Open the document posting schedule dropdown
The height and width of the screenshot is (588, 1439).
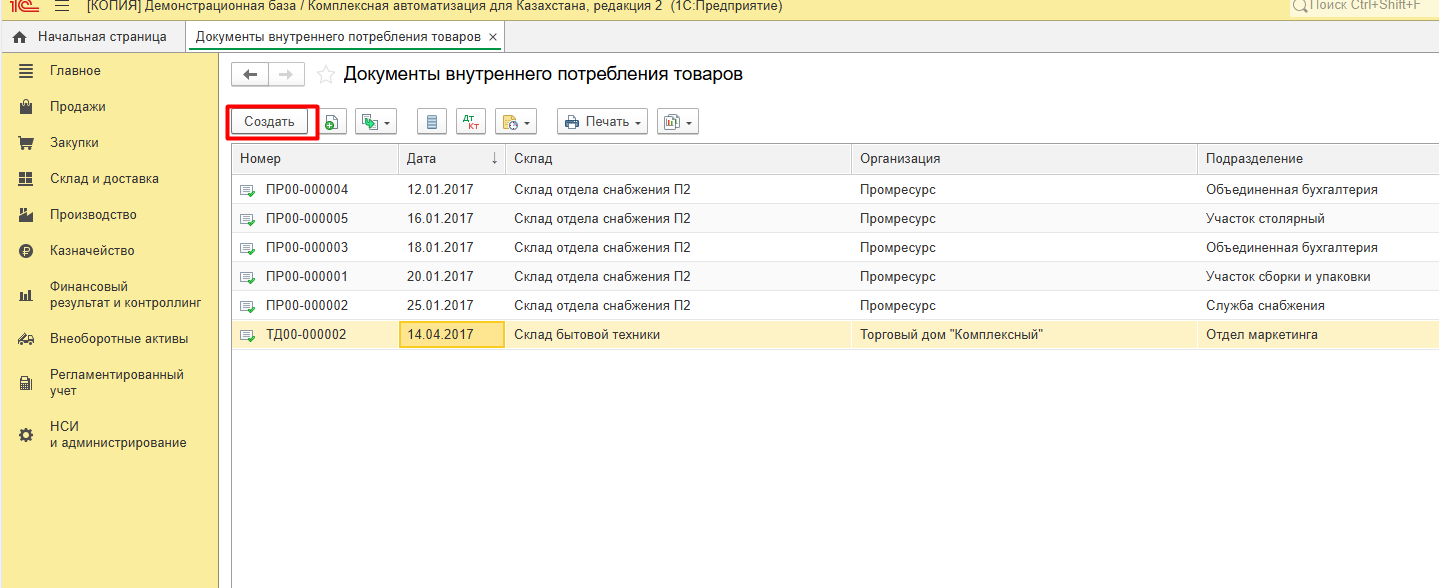pos(516,122)
